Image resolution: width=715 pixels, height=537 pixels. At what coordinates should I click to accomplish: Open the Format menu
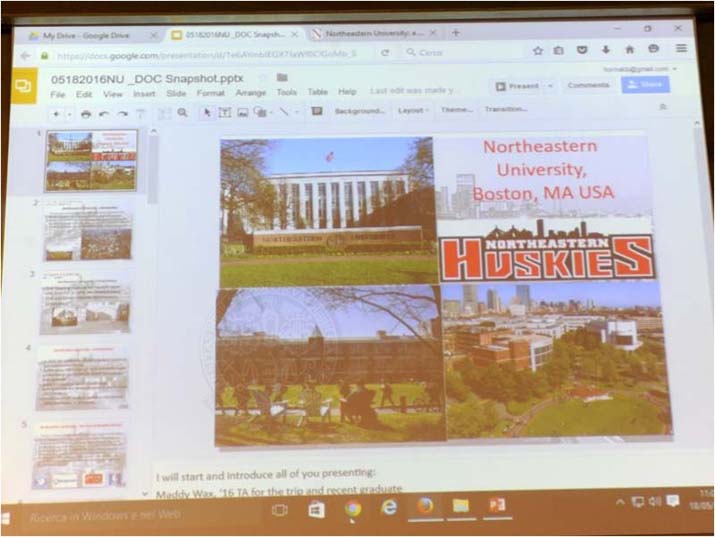(211, 93)
